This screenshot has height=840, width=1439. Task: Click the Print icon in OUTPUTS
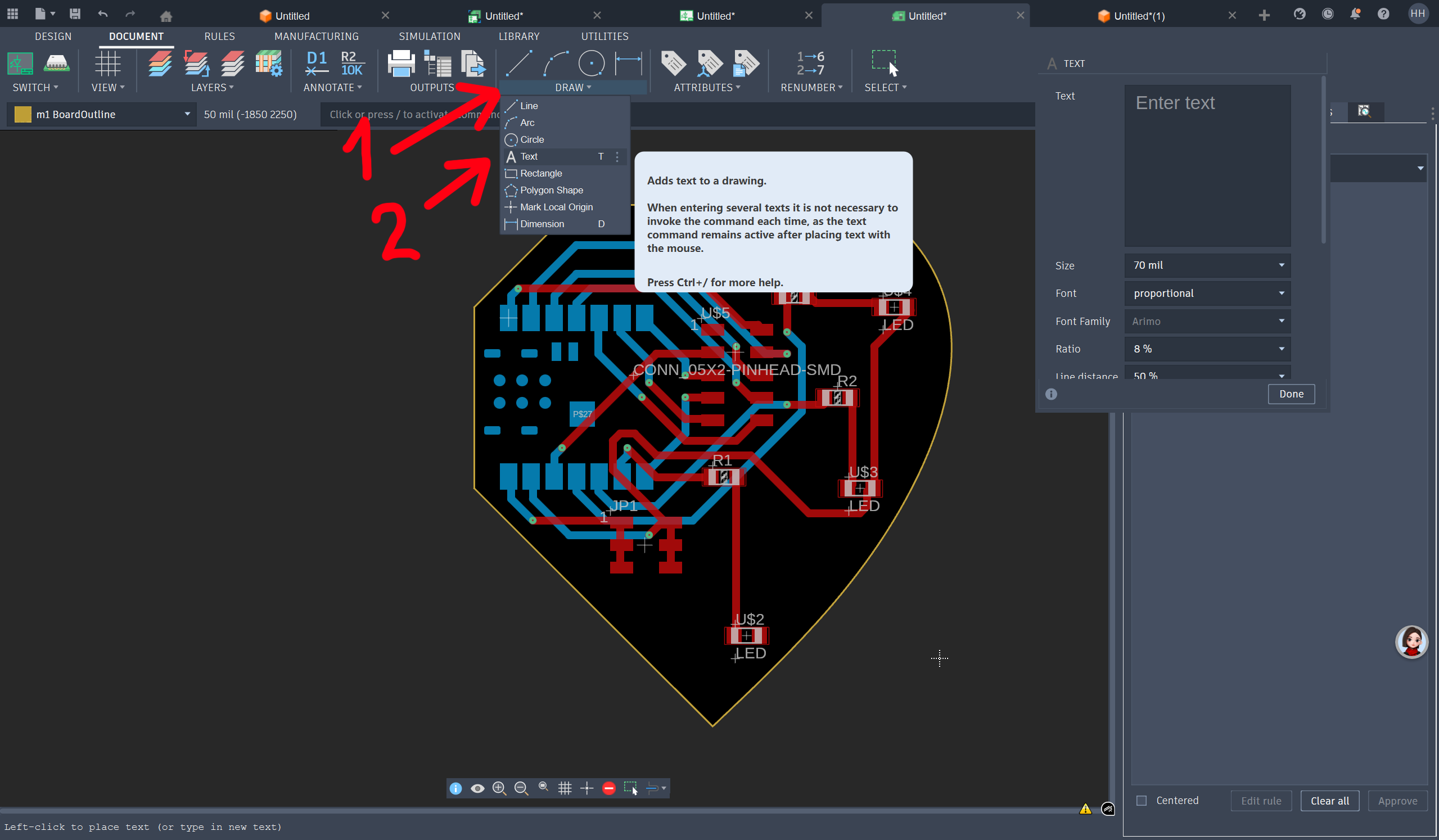coord(401,64)
